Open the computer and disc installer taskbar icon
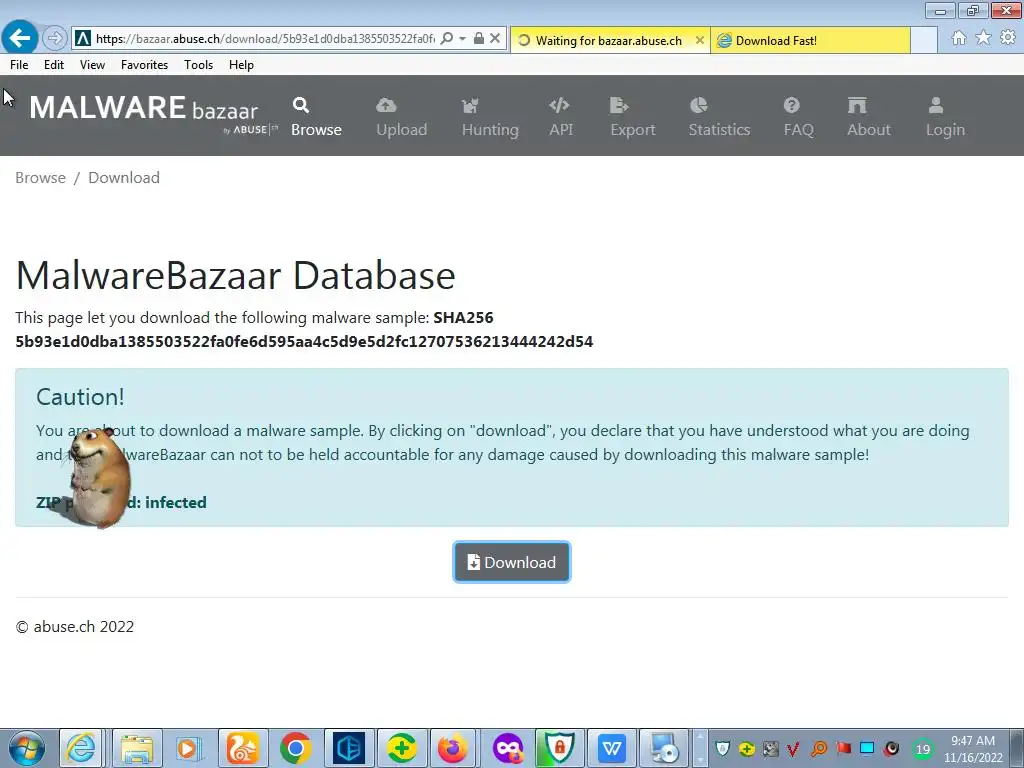1024x768 pixels. [664, 748]
